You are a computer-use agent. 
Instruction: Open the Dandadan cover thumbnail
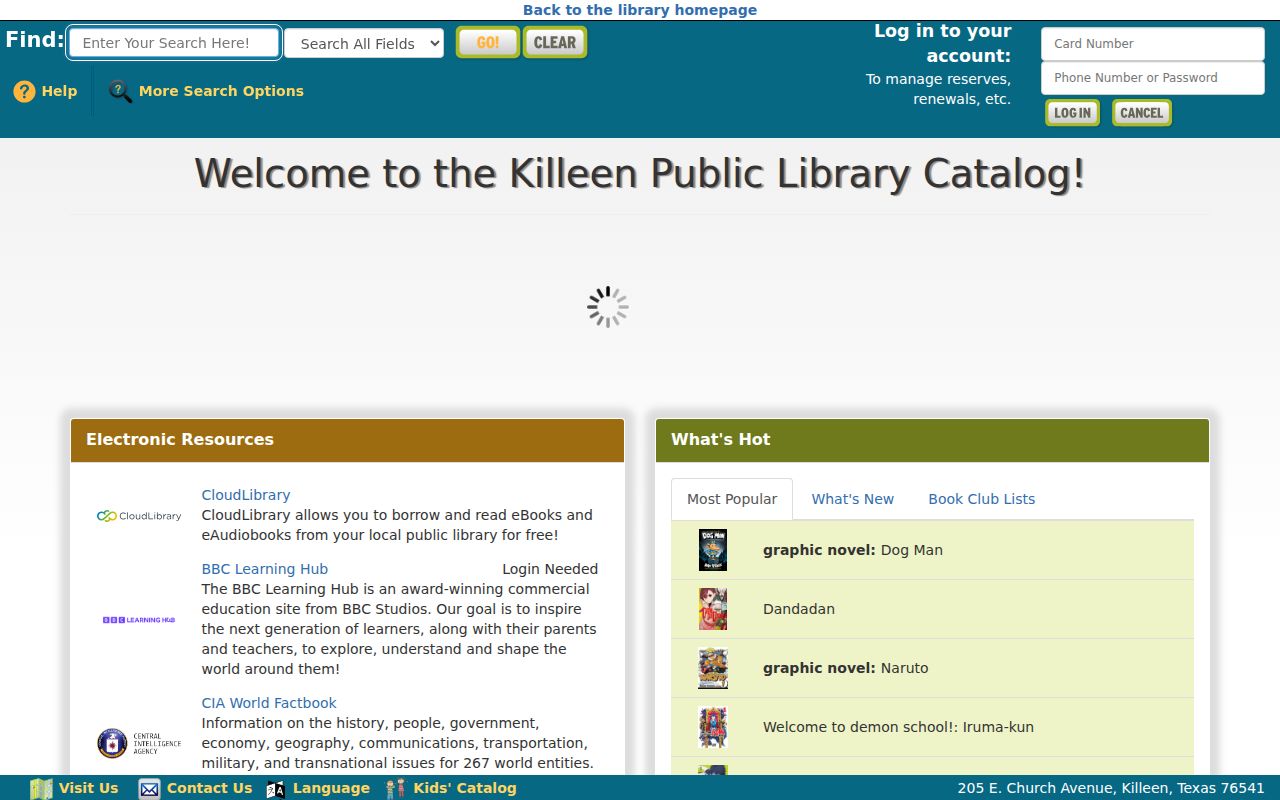click(713, 609)
